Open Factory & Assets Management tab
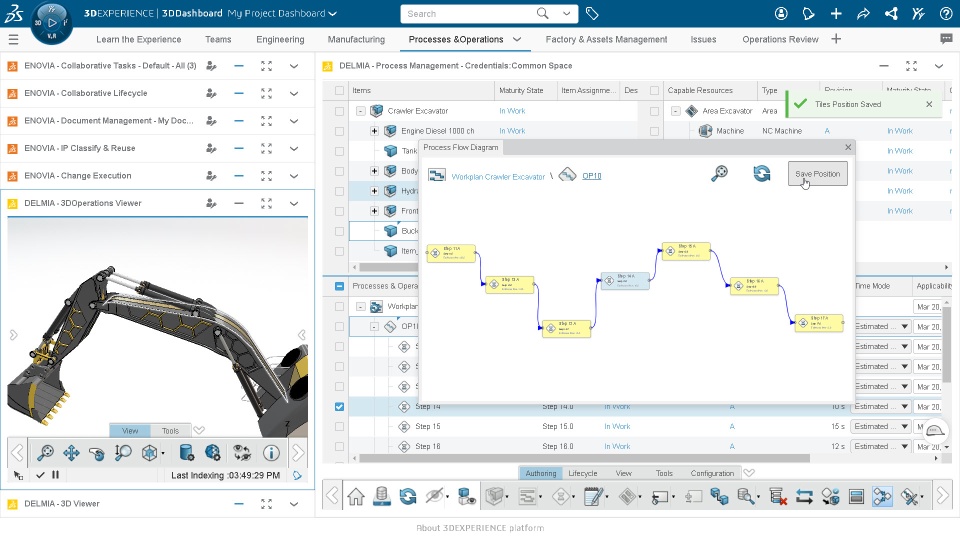960x540 pixels. tap(606, 39)
